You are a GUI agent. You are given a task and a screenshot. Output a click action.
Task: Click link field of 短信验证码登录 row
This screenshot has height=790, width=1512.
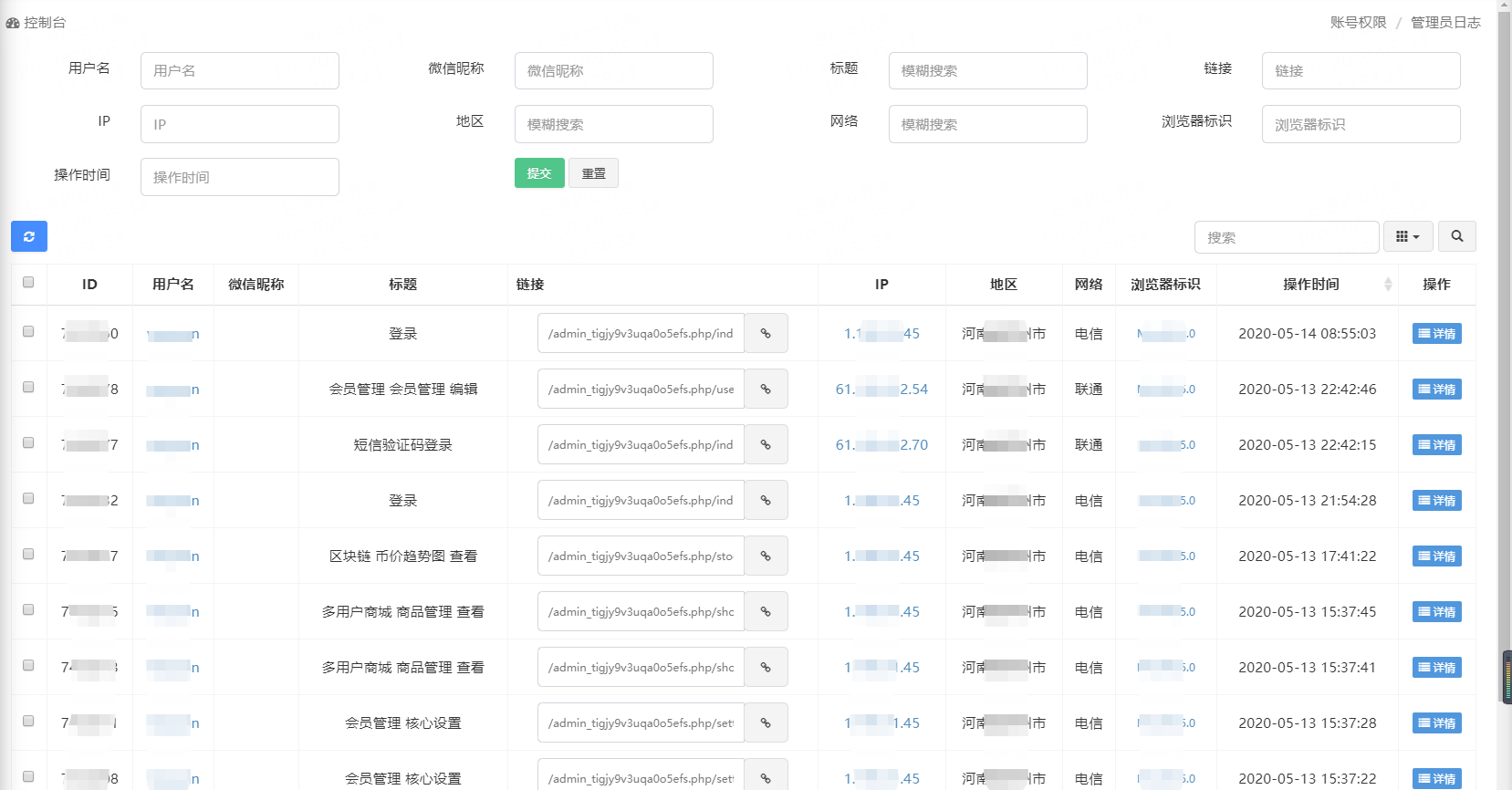641,445
